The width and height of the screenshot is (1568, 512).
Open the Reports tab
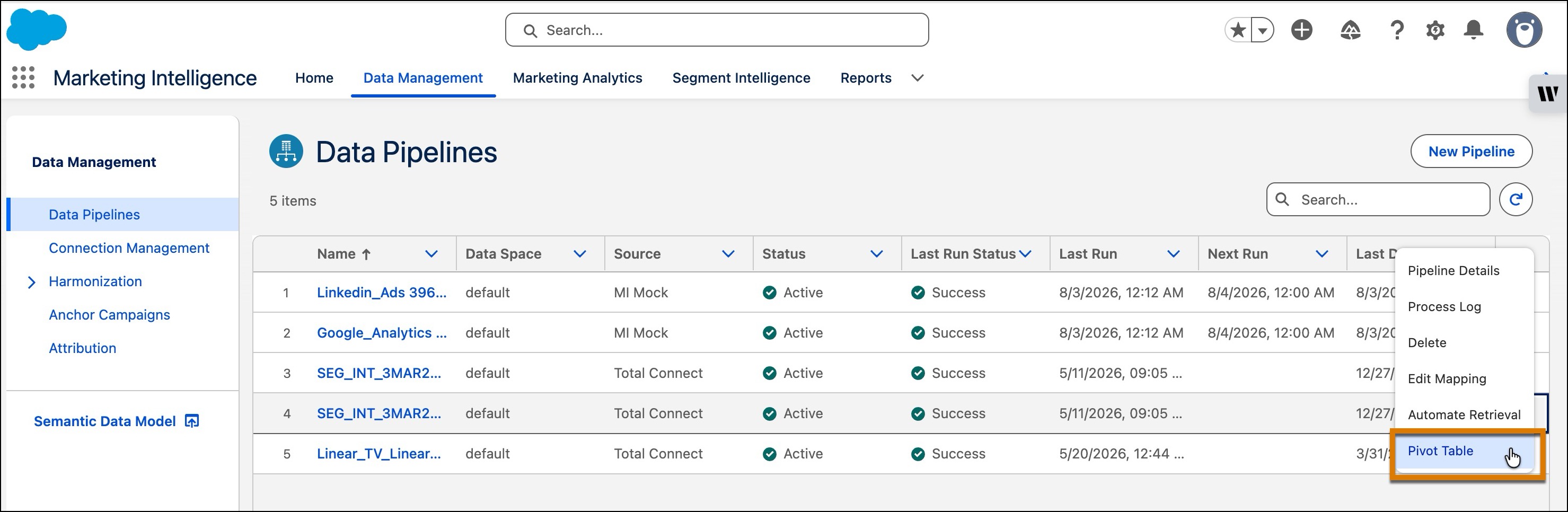click(x=866, y=78)
